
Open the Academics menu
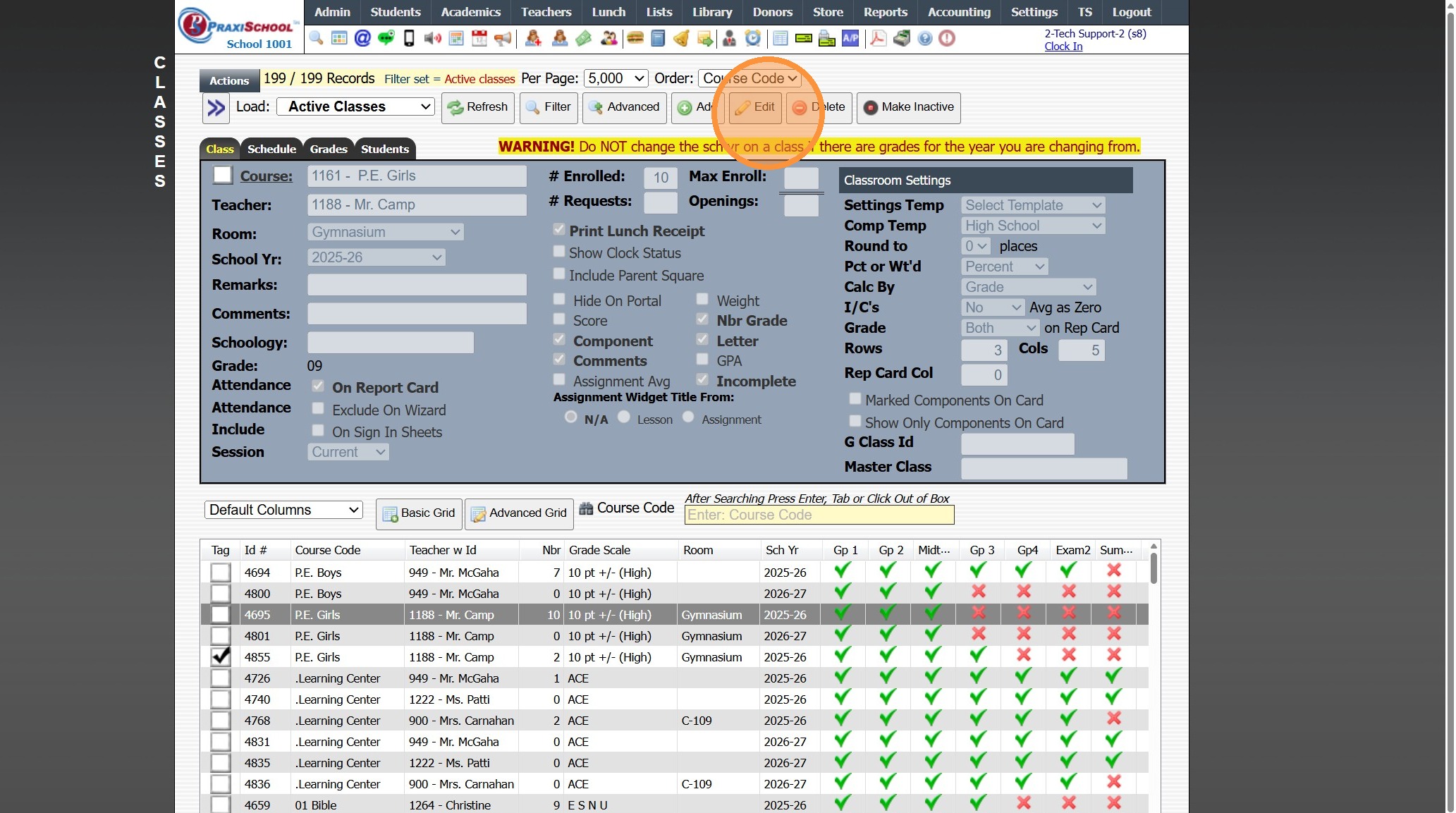pyautogui.click(x=470, y=12)
